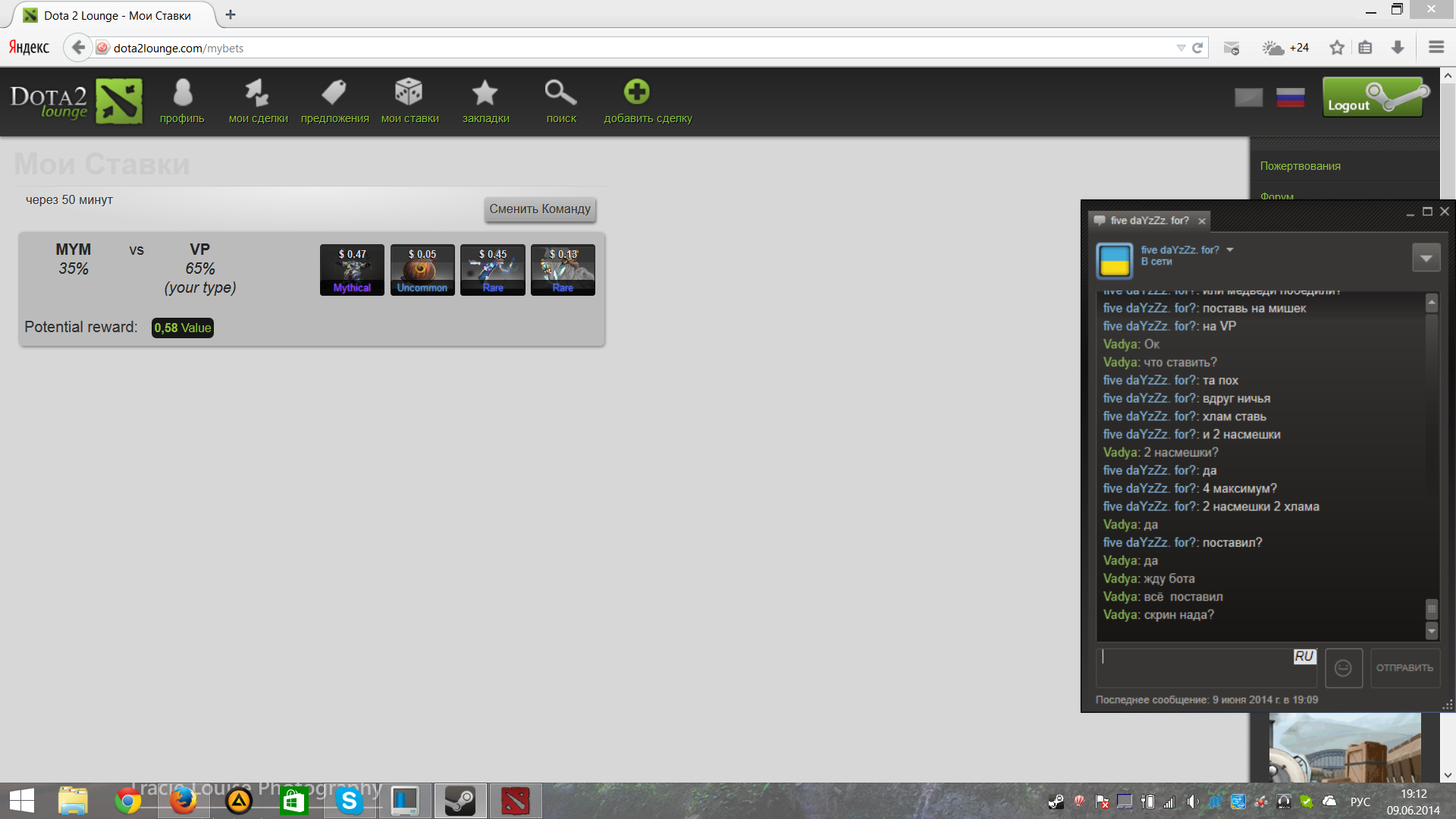Click chat scrollbar down arrow
This screenshot has width=1456, height=819.
click(x=1432, y=631)
